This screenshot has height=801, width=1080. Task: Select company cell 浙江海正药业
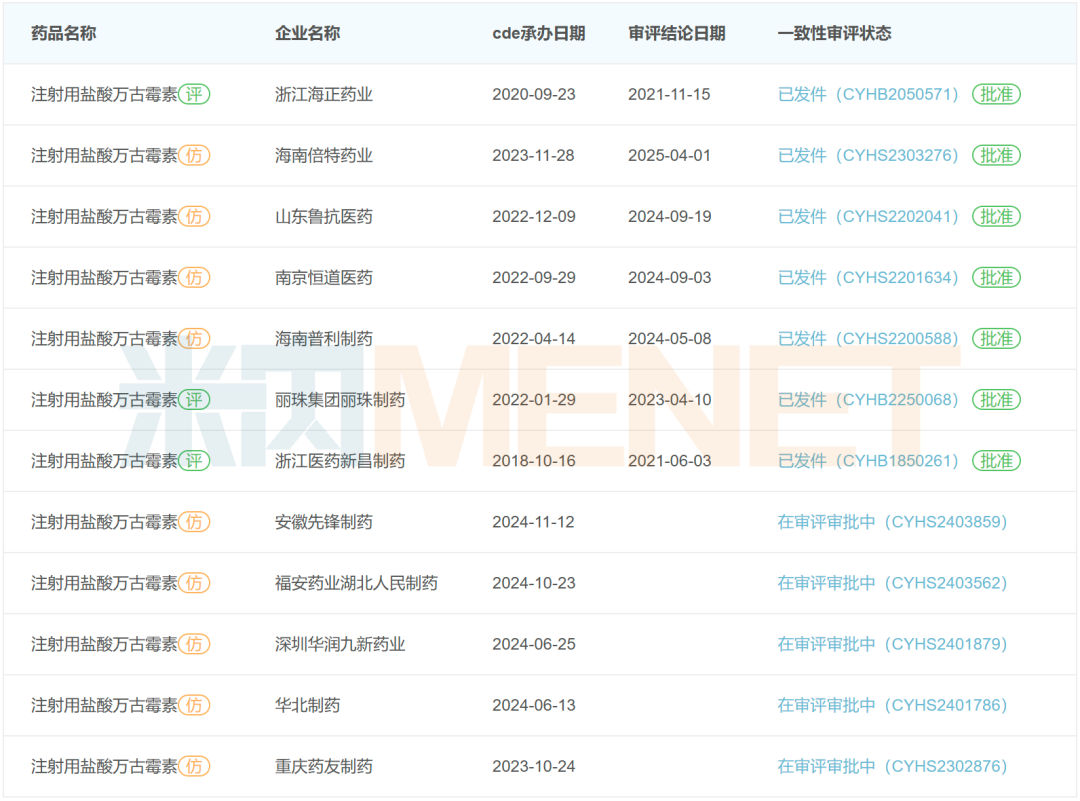[x=324, y=94]
